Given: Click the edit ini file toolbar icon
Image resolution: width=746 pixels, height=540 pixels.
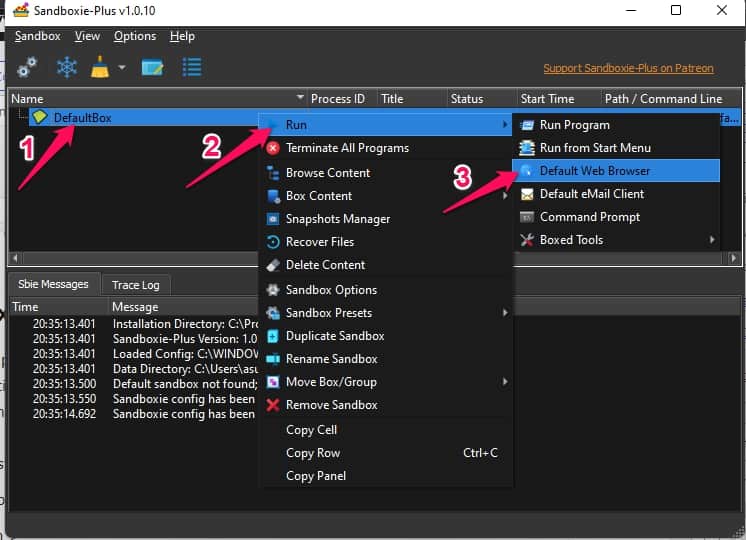Looking at the screenshot, I should click(x=153, y=68).
